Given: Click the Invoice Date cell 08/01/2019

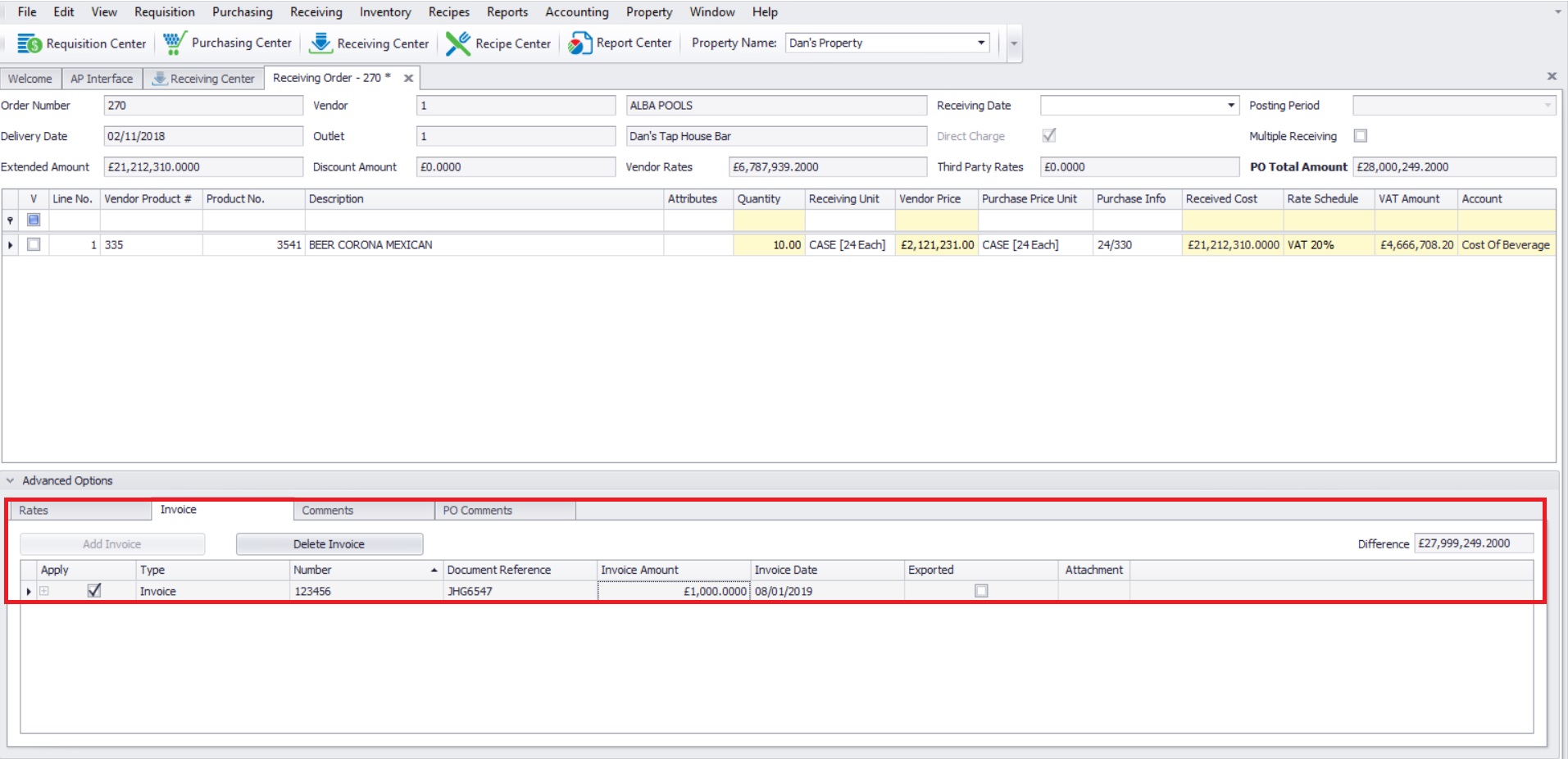Looking at the screenshot, I should pyautogui.click(x=827, y=591).
